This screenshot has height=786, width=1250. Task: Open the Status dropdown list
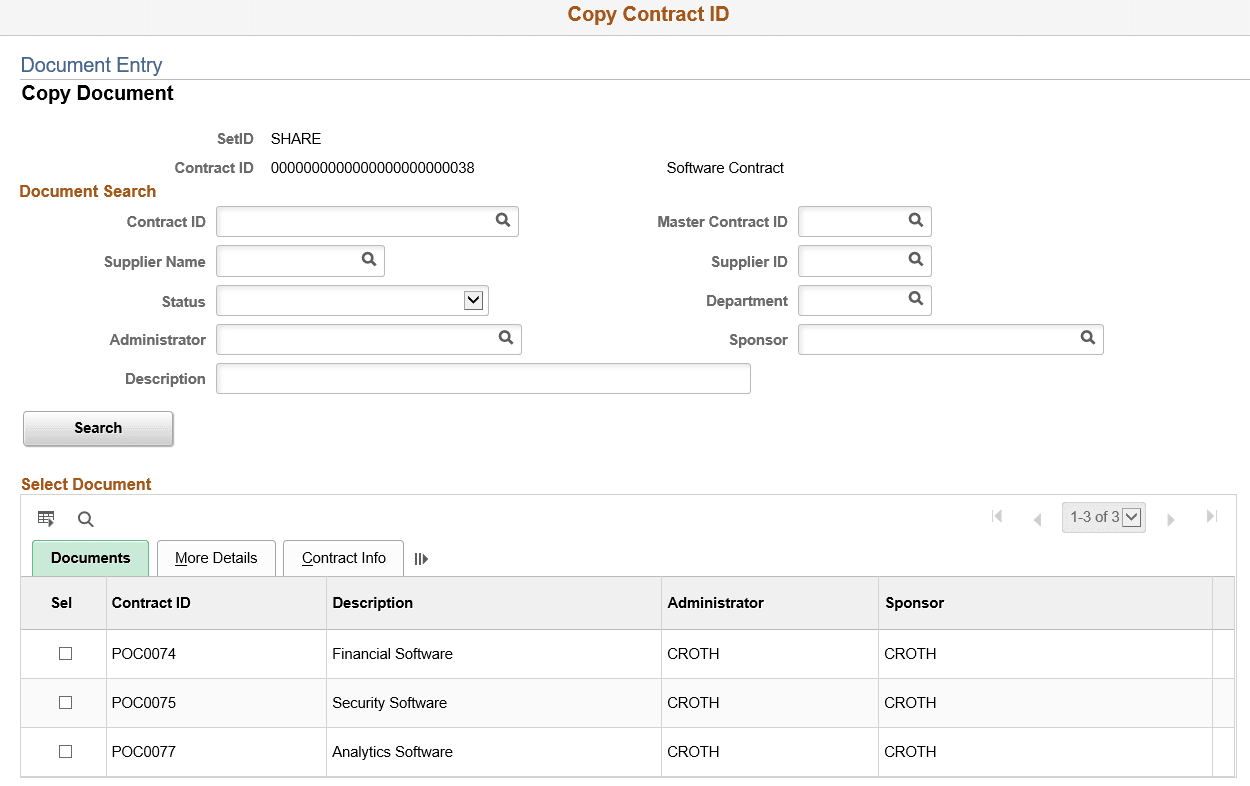click(473, 300)
